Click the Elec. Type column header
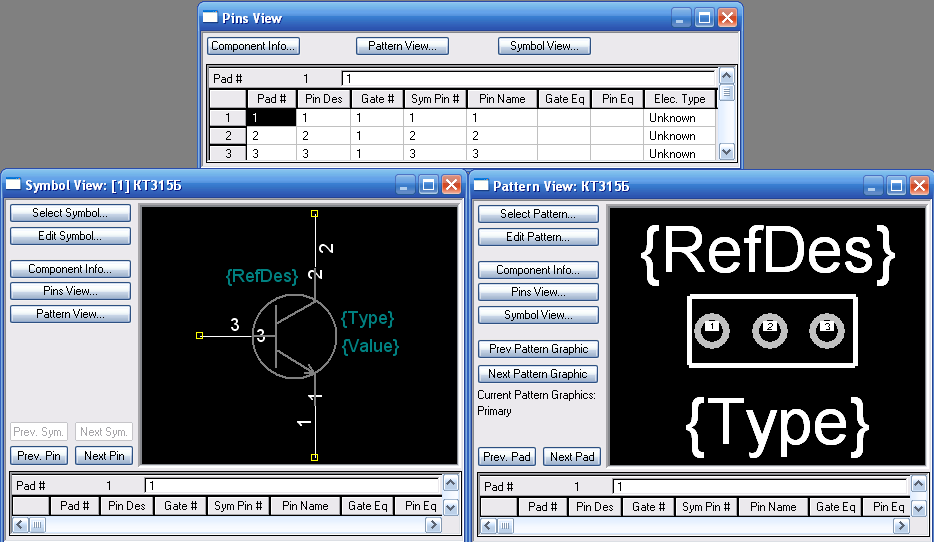Screen dimensions: 934x542 679,99
